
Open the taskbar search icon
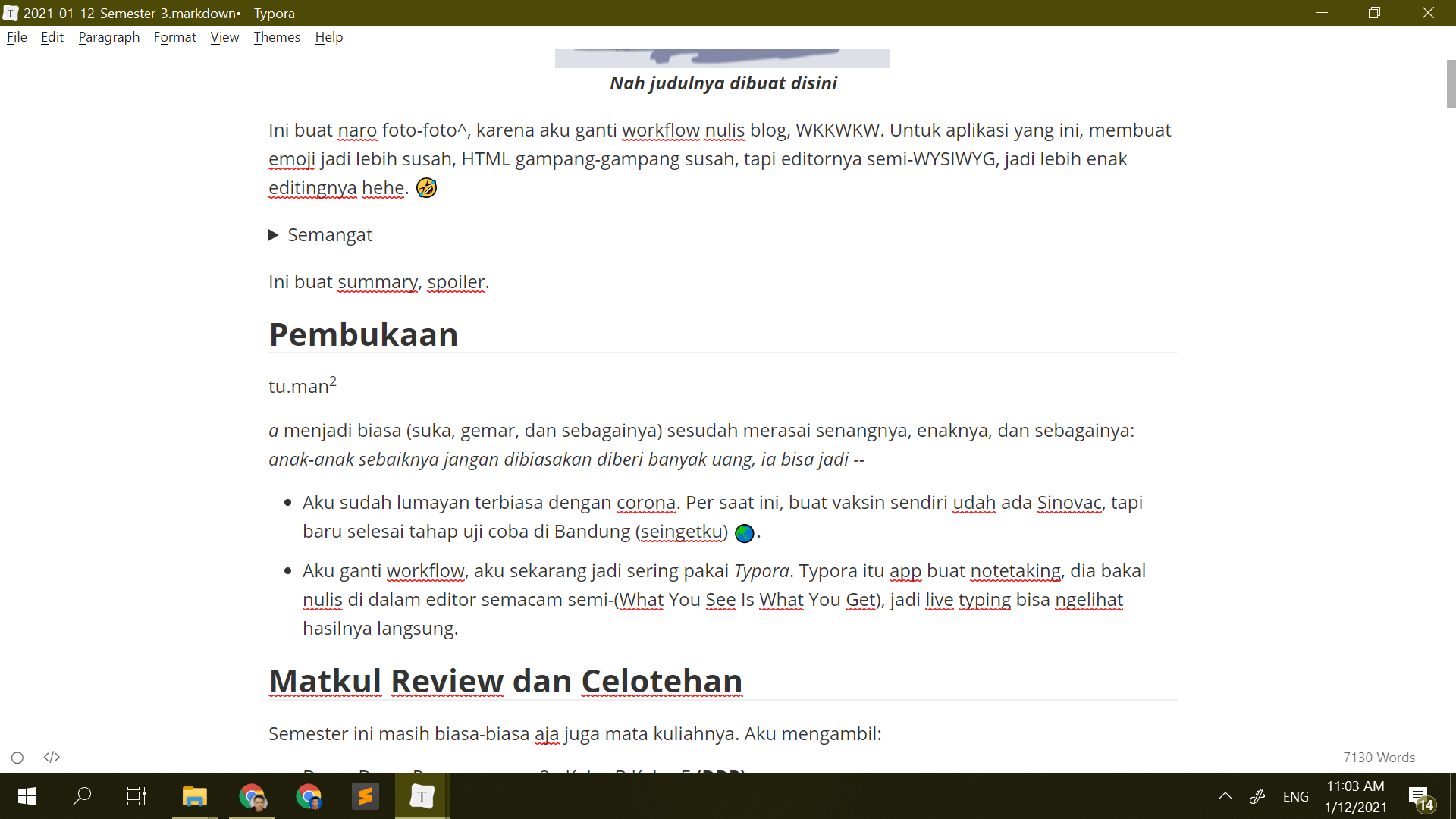click(x=82, y=796)
